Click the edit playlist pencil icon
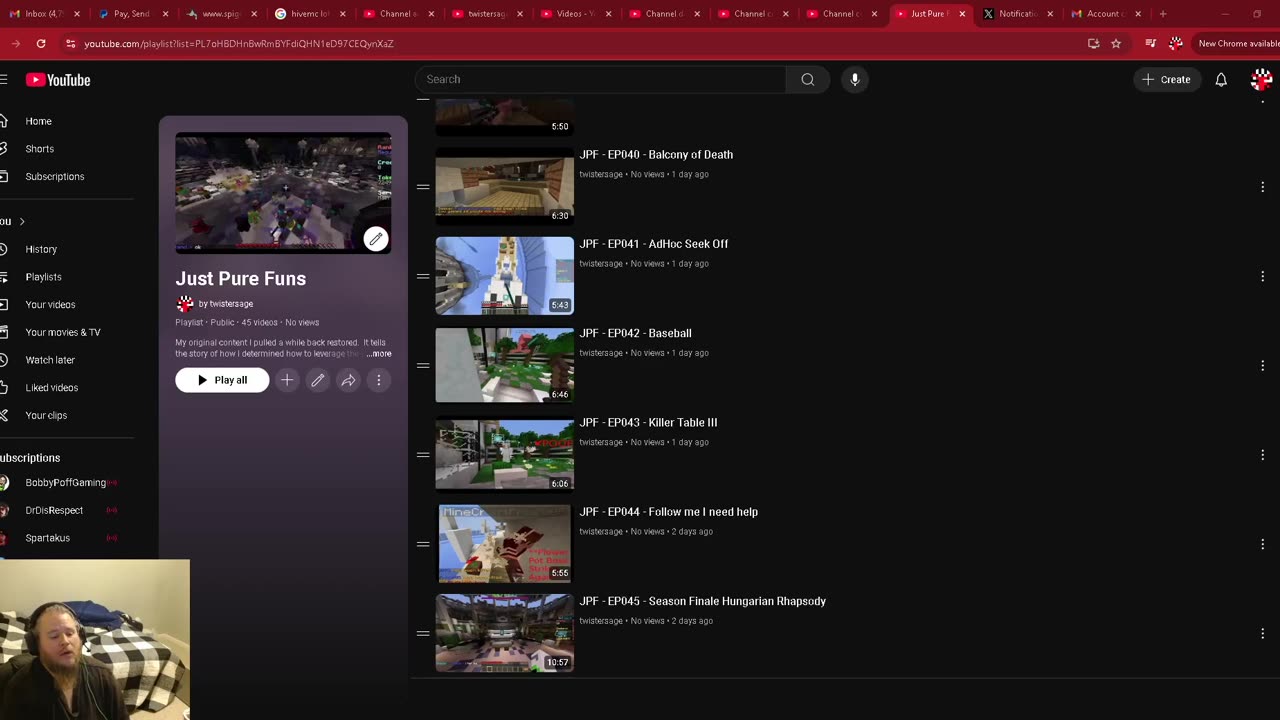Viewport: 1280px width, 720px height. click(x=317, y=380)
